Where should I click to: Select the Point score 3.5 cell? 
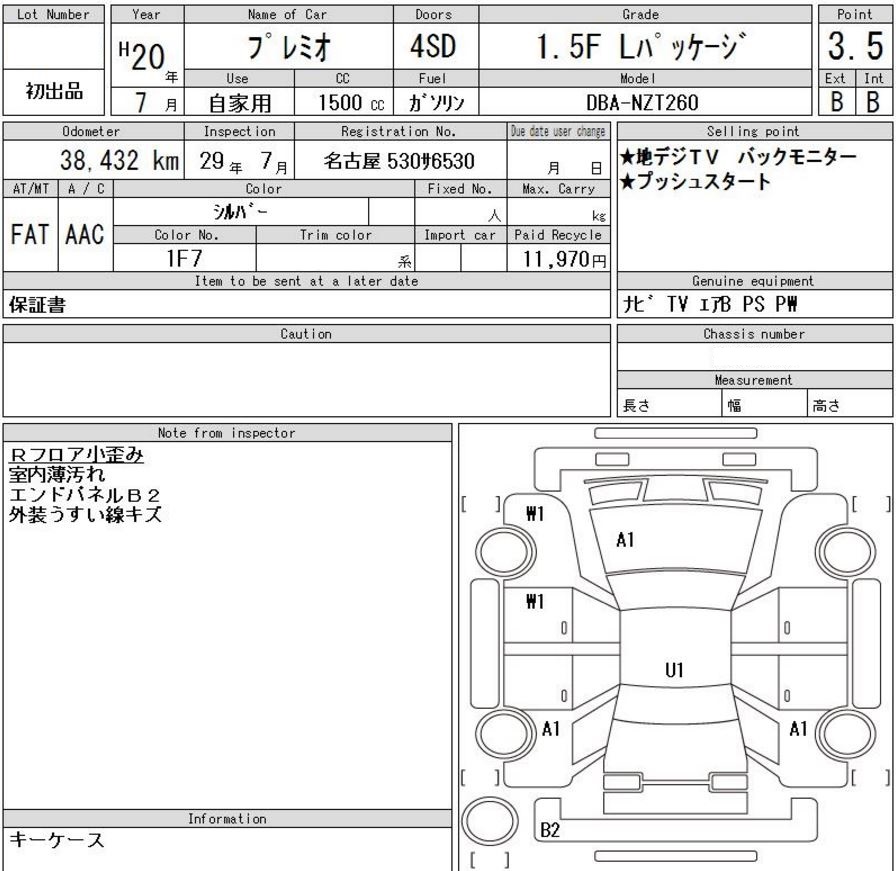tap(855, 47)
